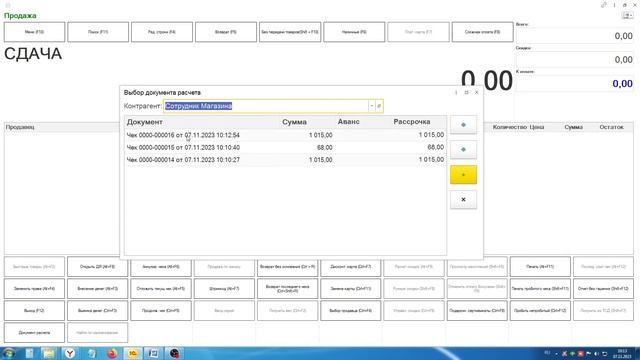Select row Чек 0000-000015 от 07.11.2023 10:10:40

tap(285, 147)
